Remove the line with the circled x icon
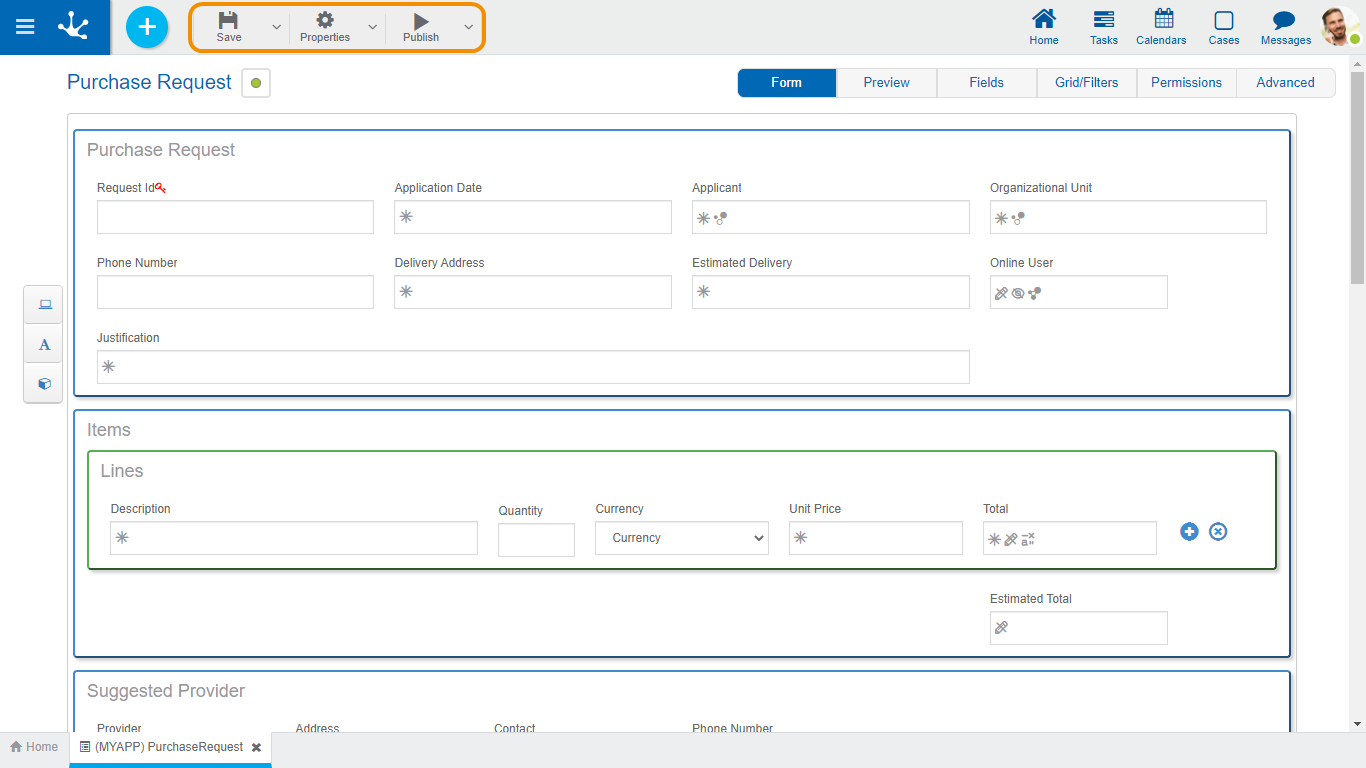The height and width of the screenshot is (768, 1366). point(1218,532)
